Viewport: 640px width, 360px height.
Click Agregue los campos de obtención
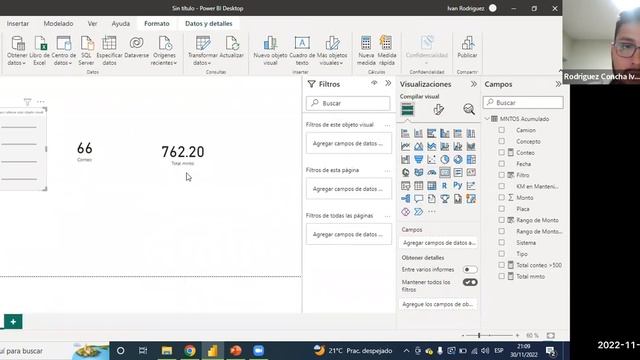tap(438, 304)
